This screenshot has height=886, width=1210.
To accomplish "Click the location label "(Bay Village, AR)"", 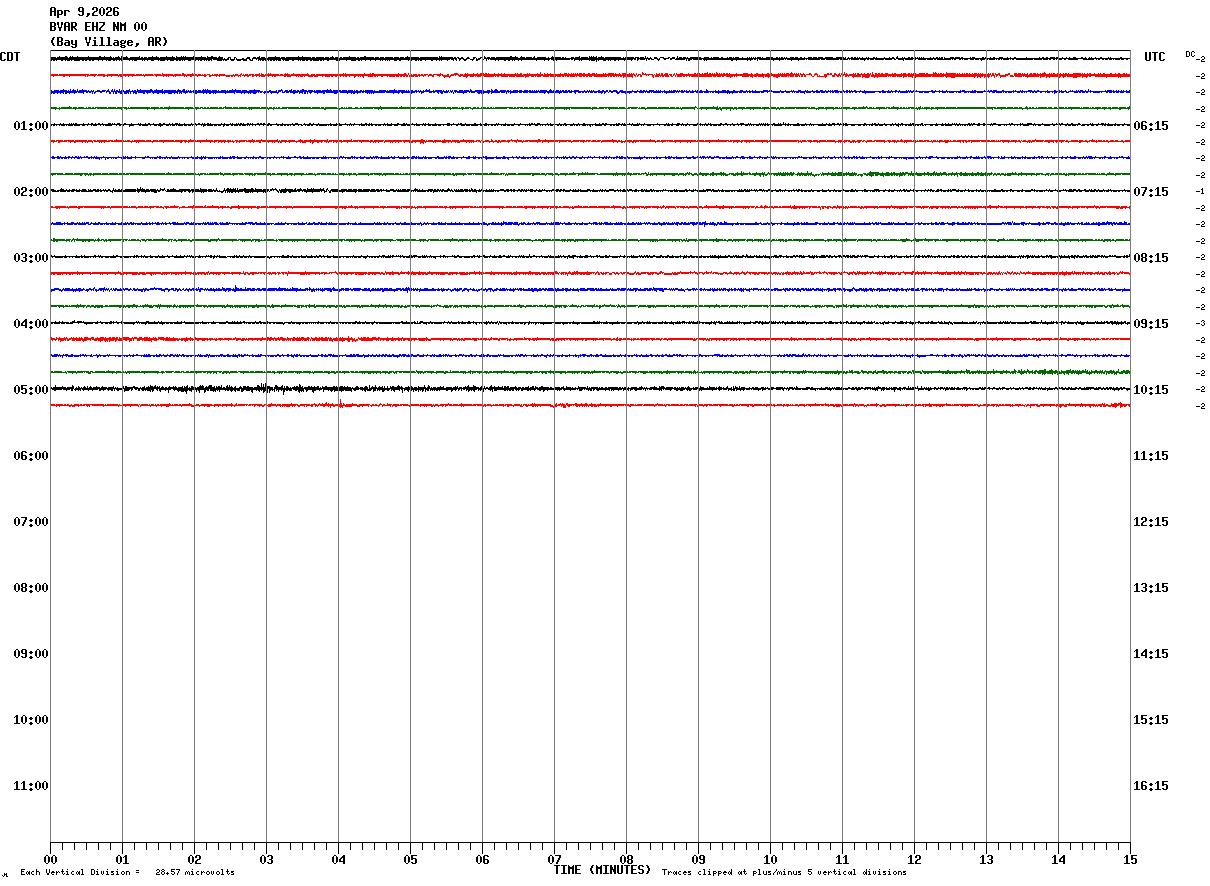I will pos(109,42).
